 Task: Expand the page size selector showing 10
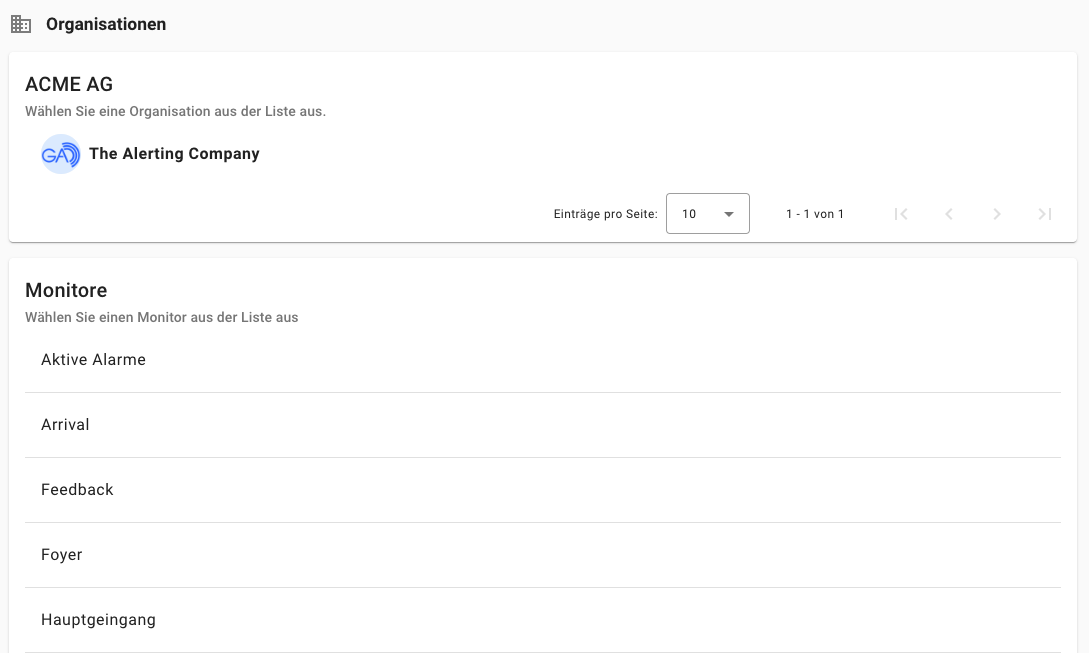tap(708, 213)
